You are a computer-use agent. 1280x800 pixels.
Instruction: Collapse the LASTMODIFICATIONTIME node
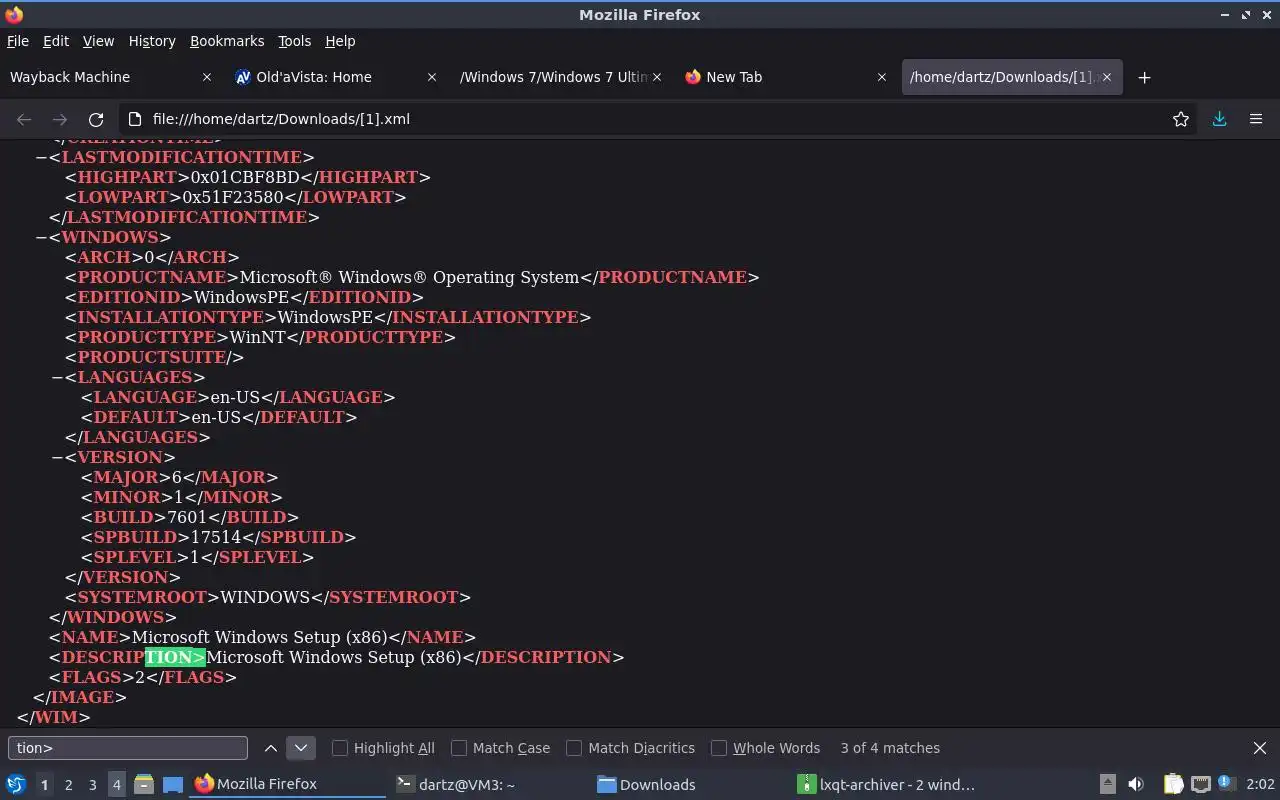tap(41, 157)
